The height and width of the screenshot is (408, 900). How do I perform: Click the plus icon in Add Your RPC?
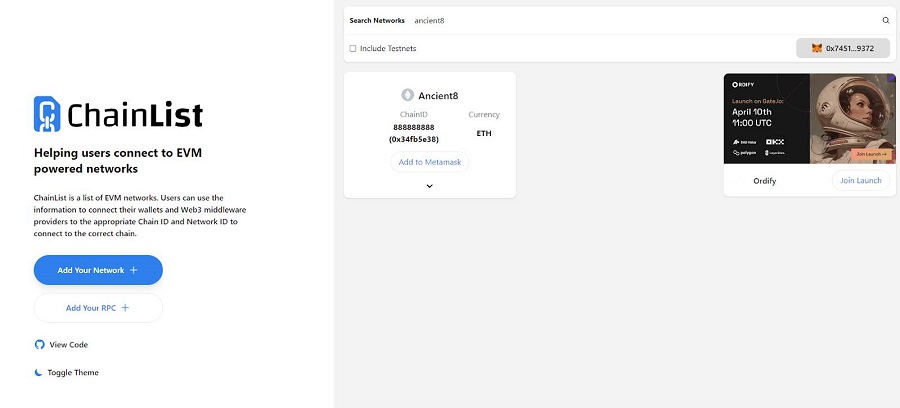click(x=125, y=308)
